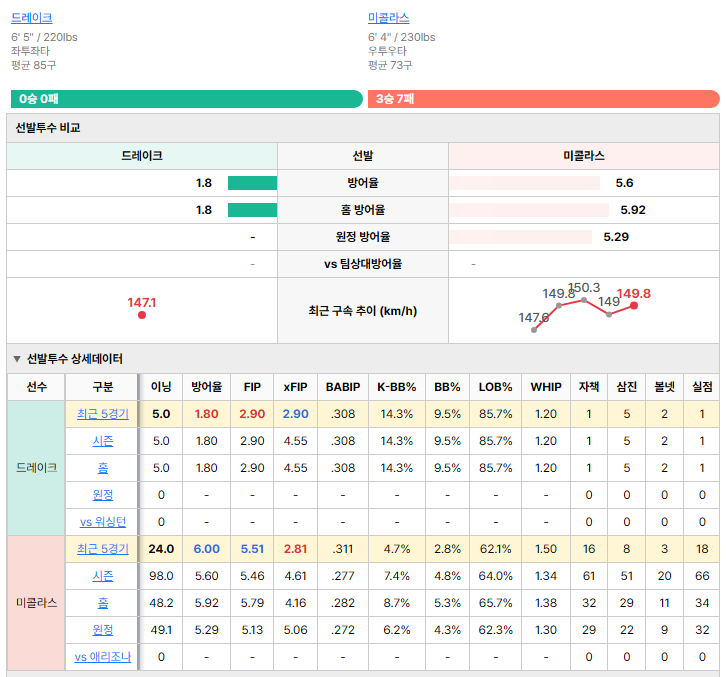Click the 선수 column header

click(x=37, y=387)
